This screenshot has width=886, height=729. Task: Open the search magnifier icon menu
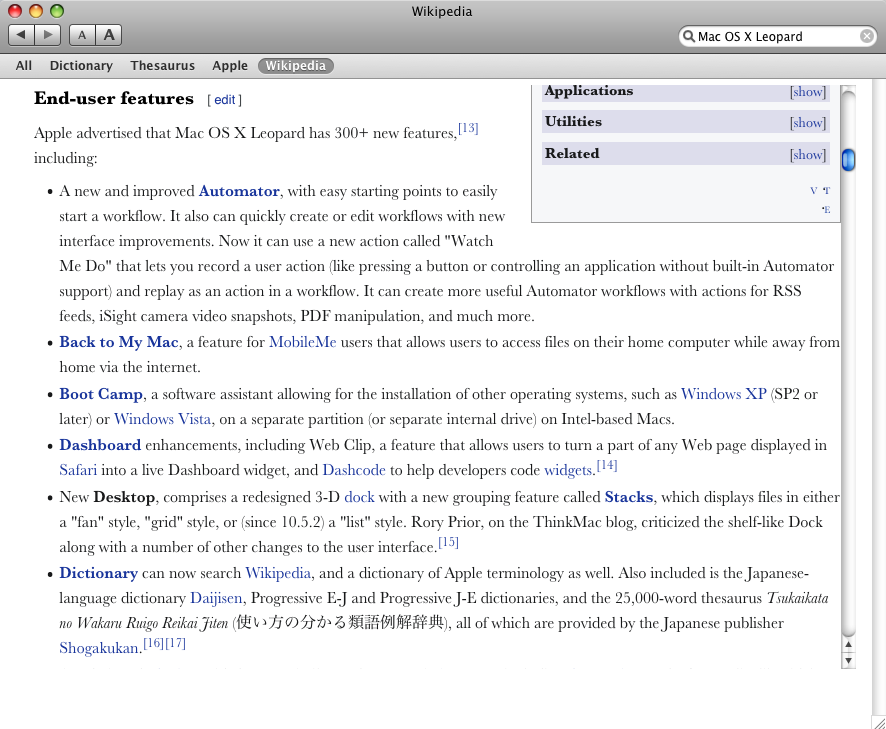[689, 37]
